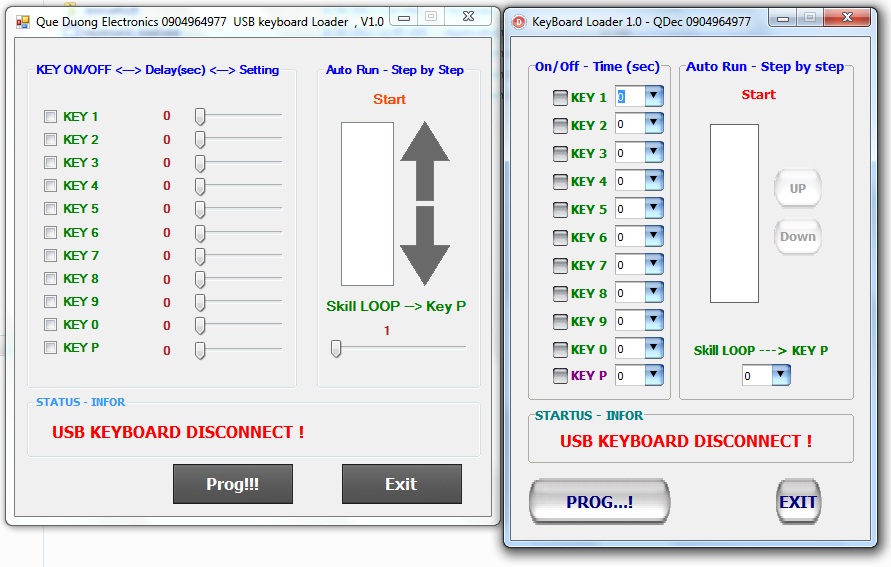Click Exit button in Que Duong window
The height and width of the screenshot is (567, 891).
tap(402, 484)
